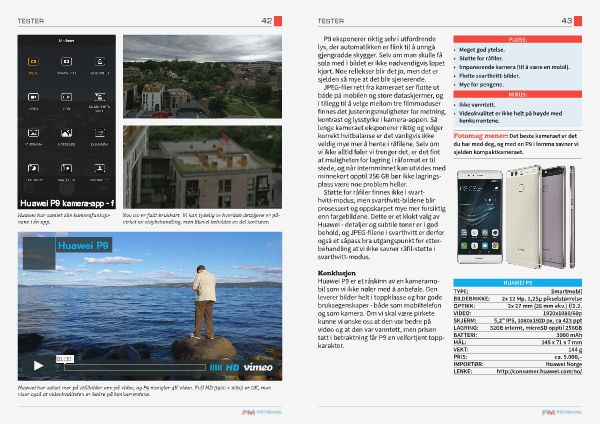Click the "144 g" weight value
Viewport: 600px width, 424px height.
pos(575,349)
